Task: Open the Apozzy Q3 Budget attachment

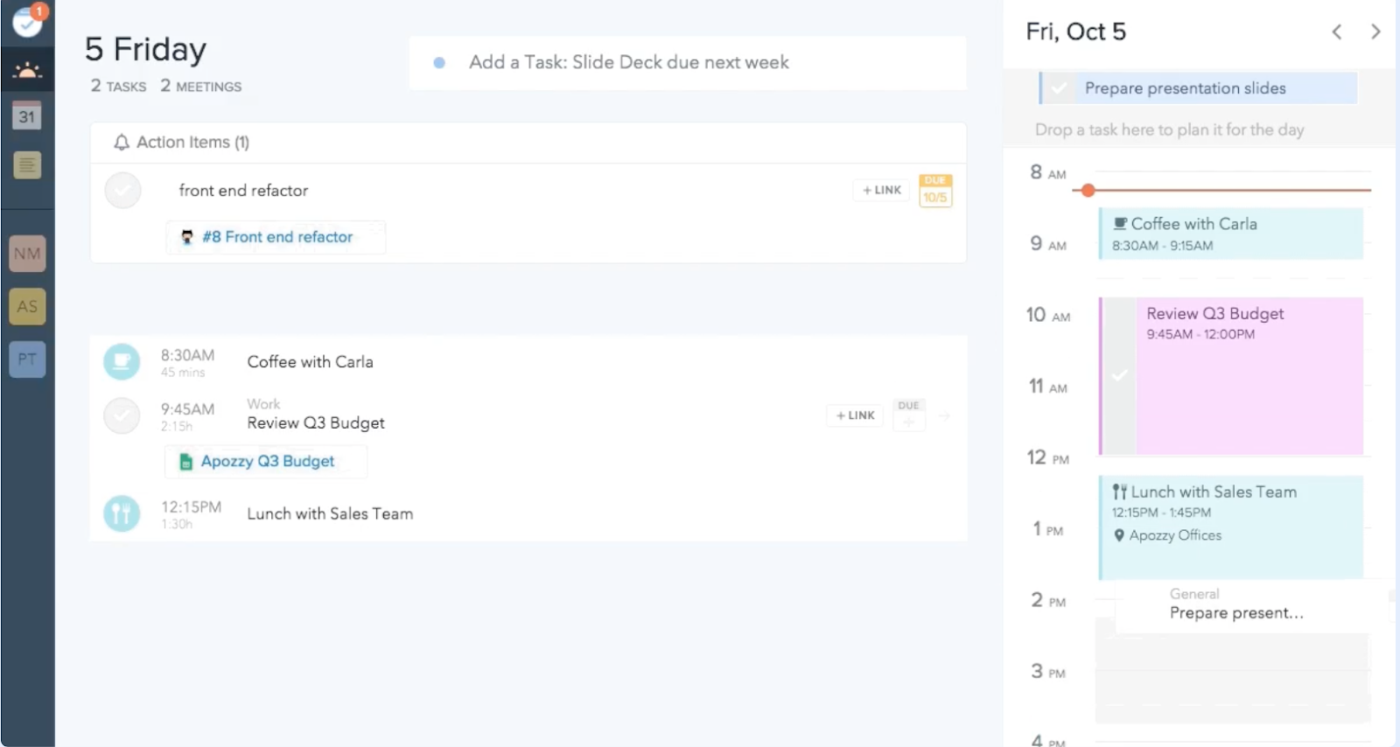Action: tap(267, 461)
